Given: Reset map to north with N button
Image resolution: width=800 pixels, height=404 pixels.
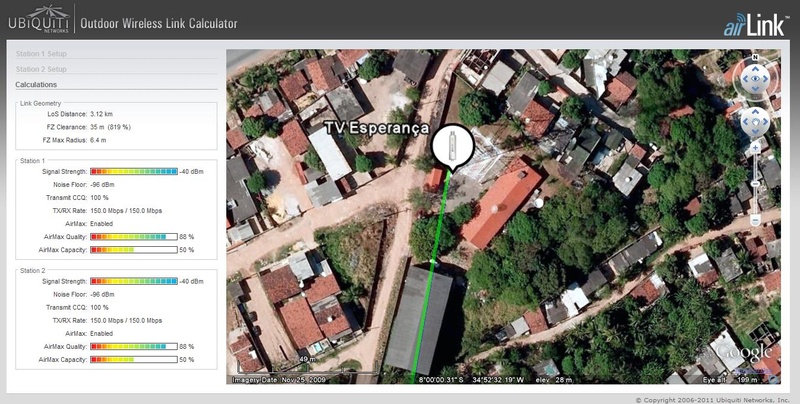Looking at the screenshot, I should (x=755, y=57).
